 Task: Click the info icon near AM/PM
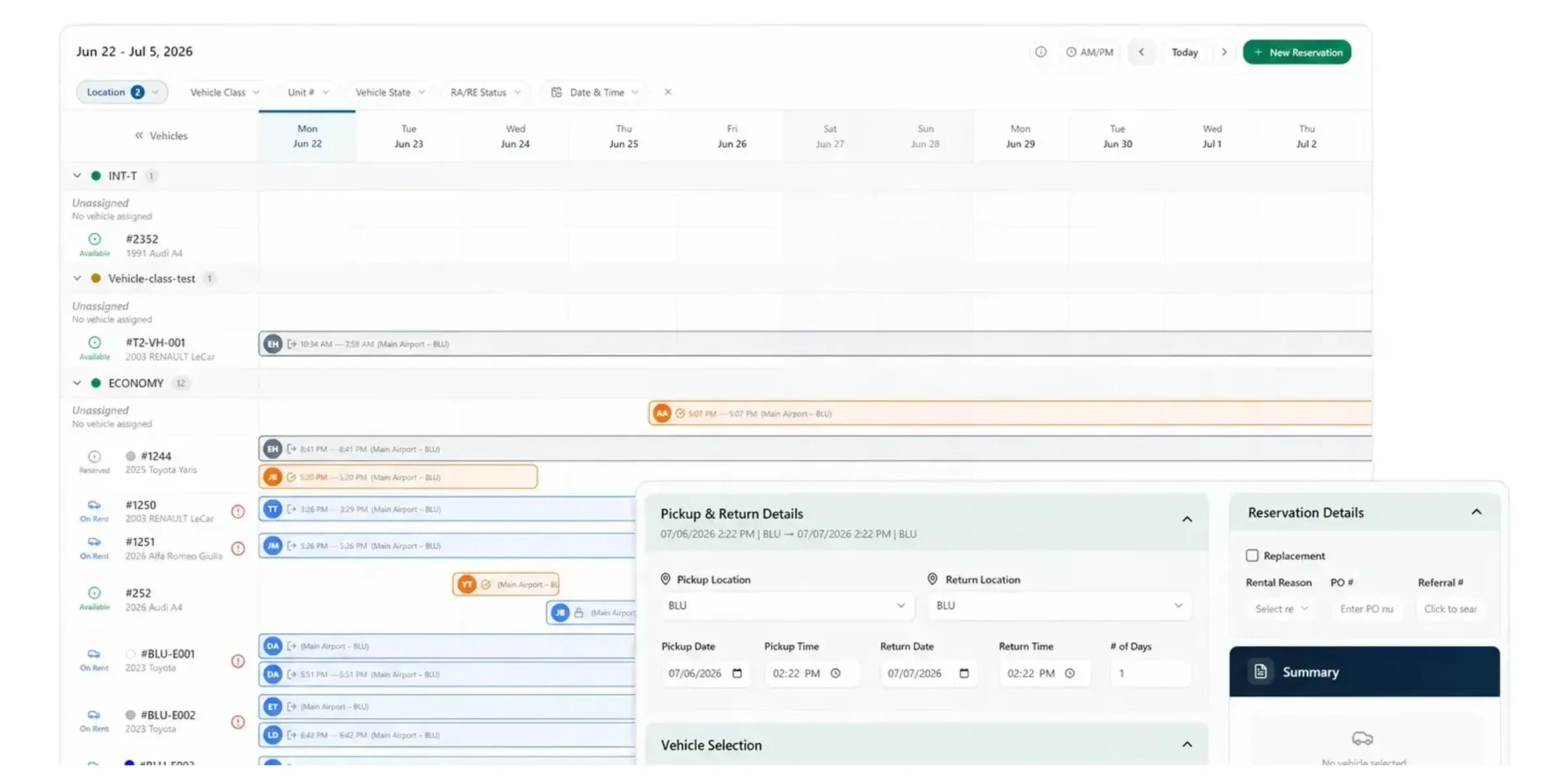[1040, 52]
